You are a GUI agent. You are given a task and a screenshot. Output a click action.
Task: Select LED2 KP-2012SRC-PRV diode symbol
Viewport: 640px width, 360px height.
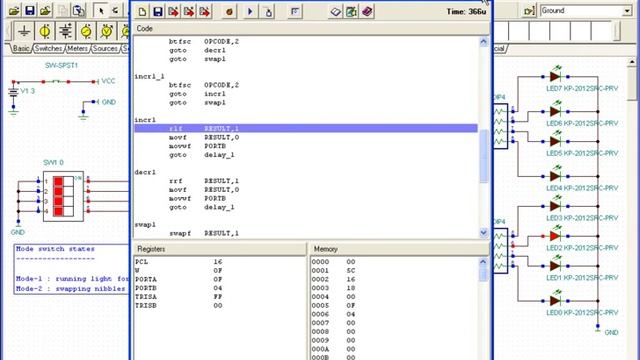click(x=555, y=236)
